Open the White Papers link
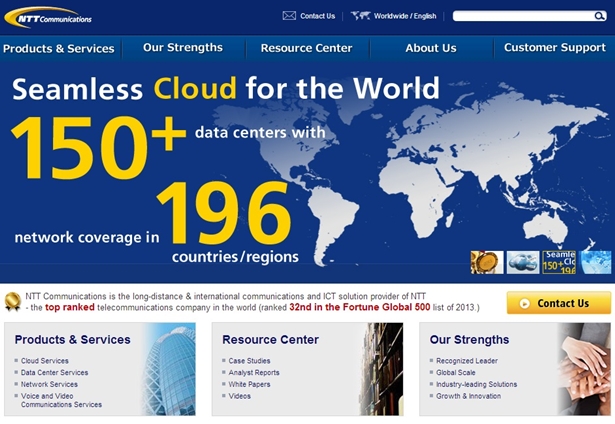615x424 pixels. [249, 384]
